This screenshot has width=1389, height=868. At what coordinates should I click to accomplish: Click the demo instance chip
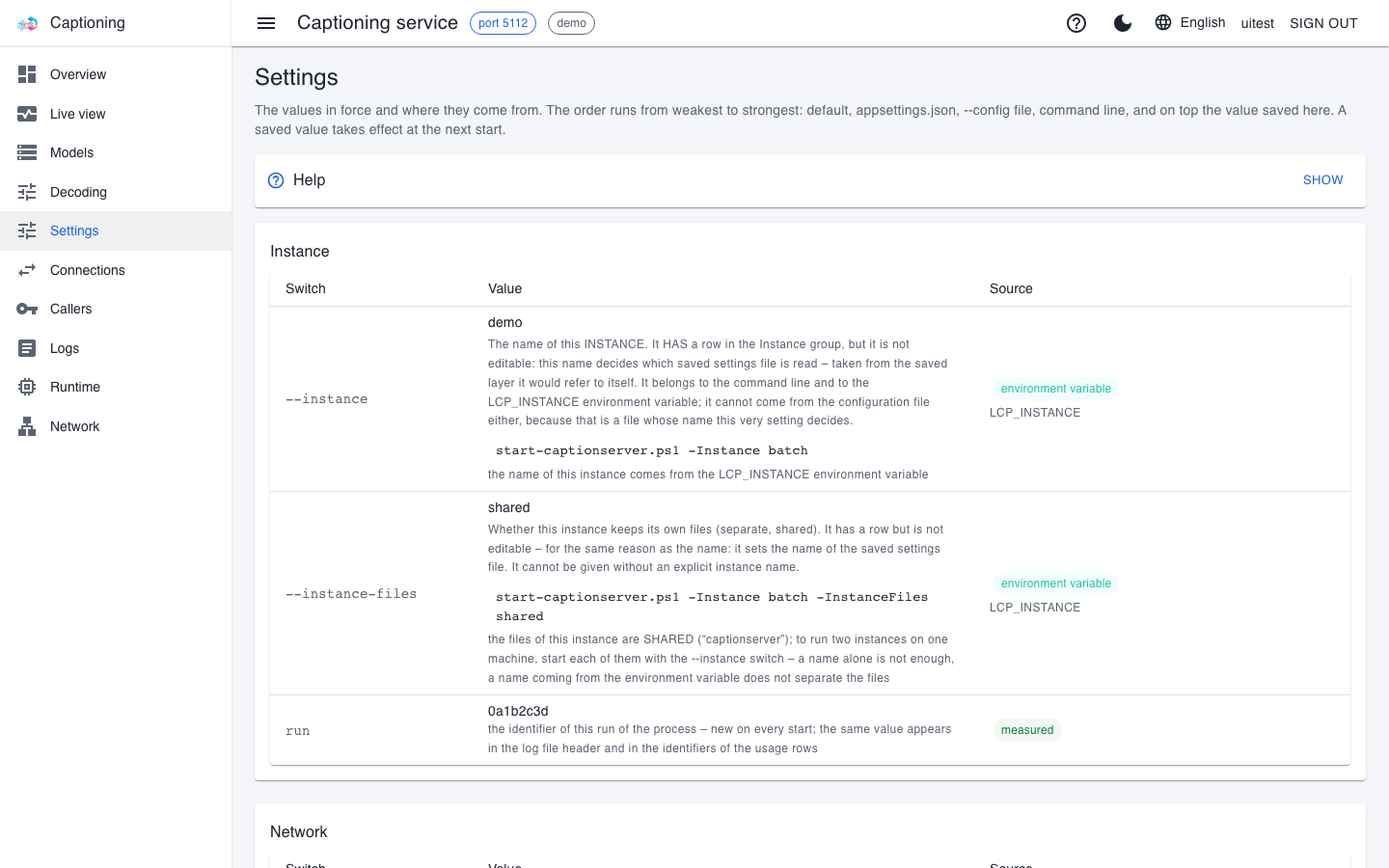point(571,23)
